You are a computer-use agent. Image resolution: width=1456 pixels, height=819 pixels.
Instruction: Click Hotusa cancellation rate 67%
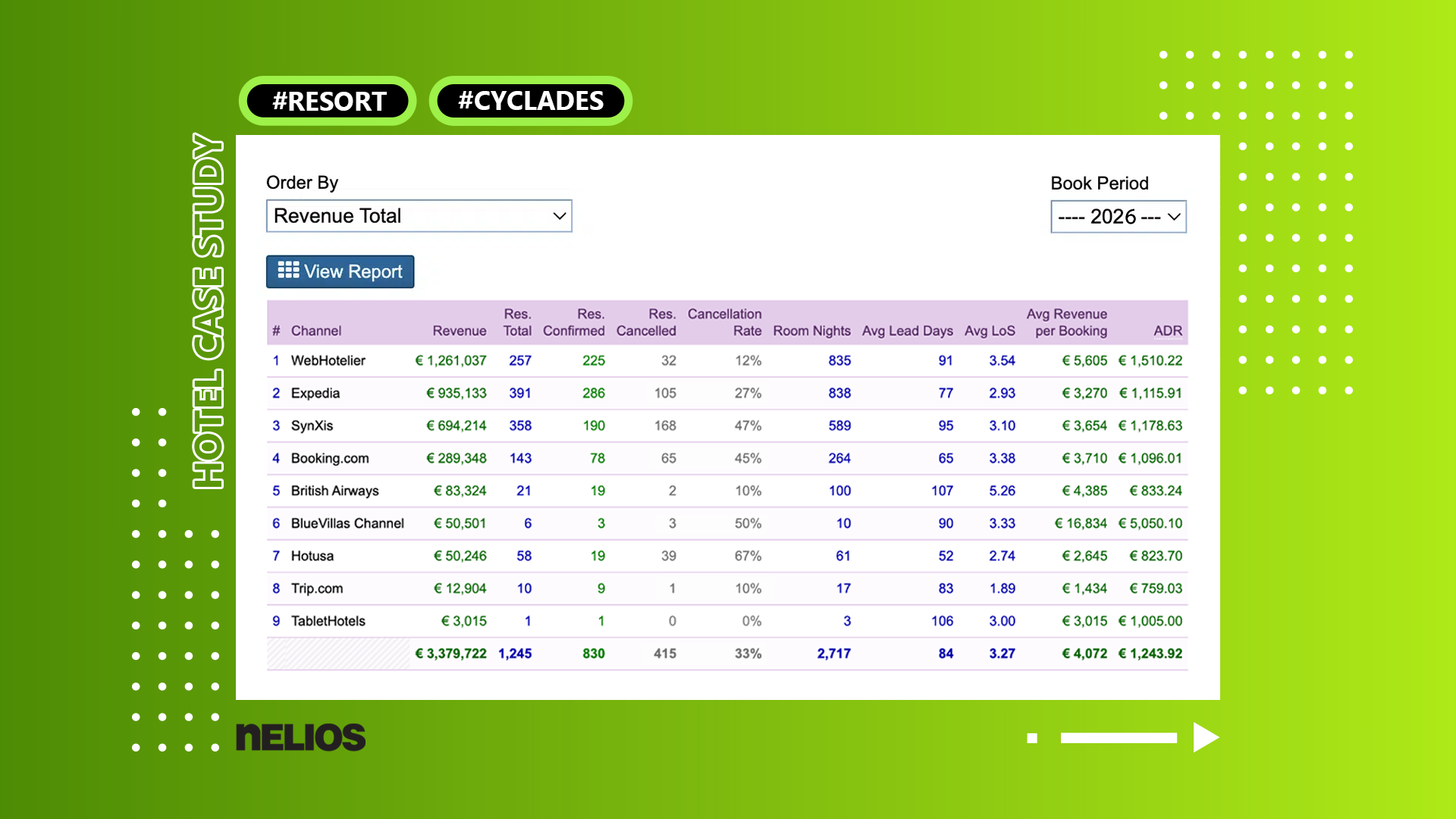[x=748, y=556]
